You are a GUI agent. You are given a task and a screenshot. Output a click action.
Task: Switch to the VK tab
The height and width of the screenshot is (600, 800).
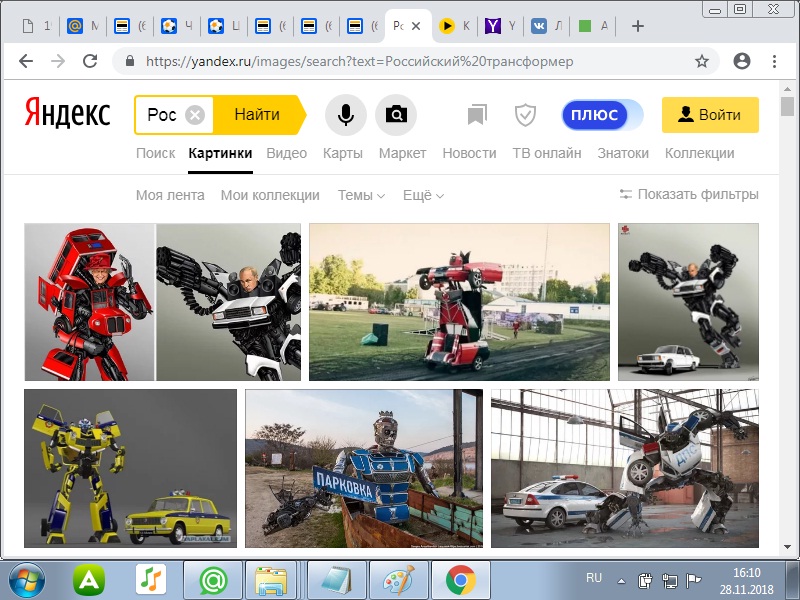[546, 26]
